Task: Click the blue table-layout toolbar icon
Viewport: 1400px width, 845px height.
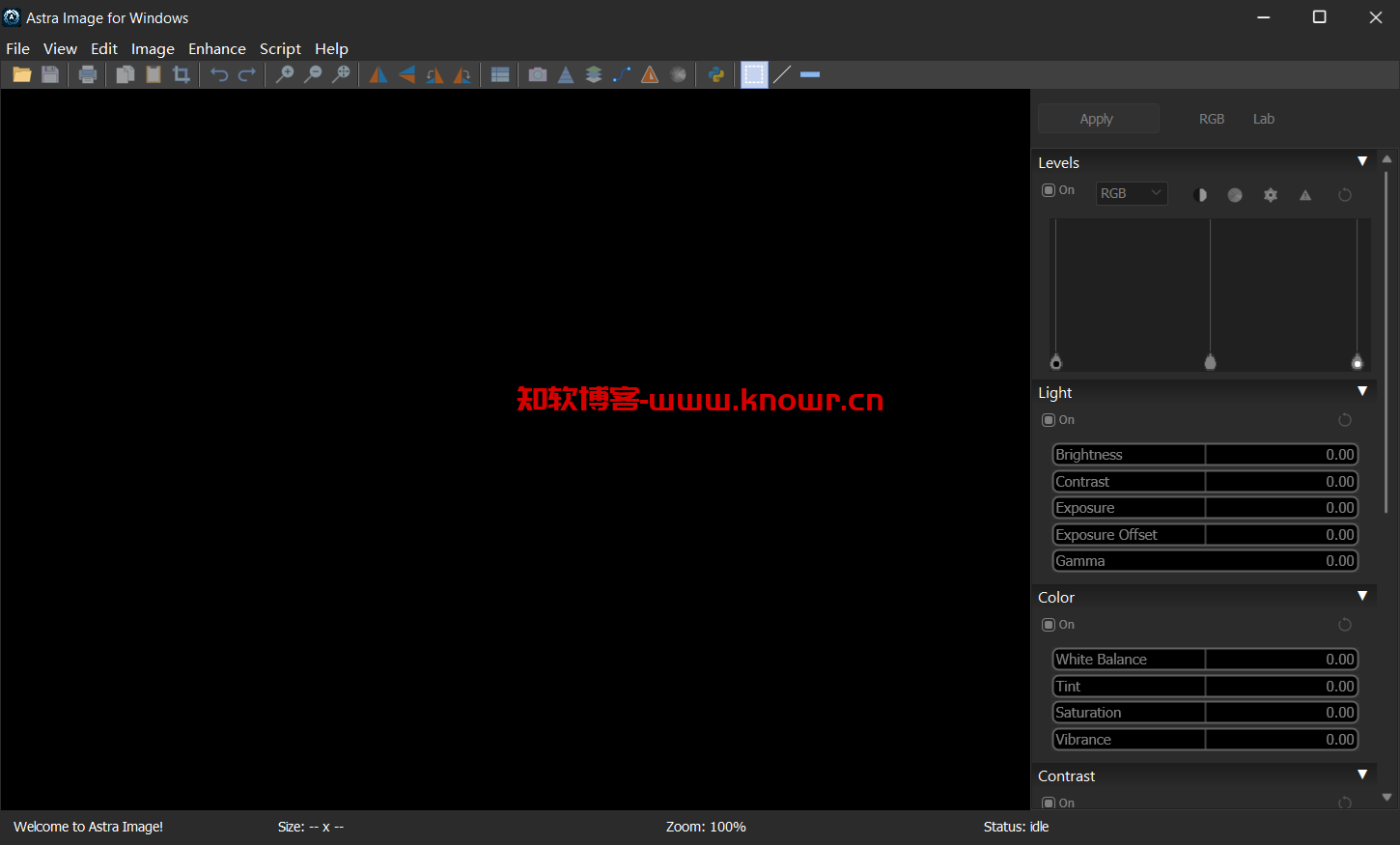Action: (x=500, y=74)
